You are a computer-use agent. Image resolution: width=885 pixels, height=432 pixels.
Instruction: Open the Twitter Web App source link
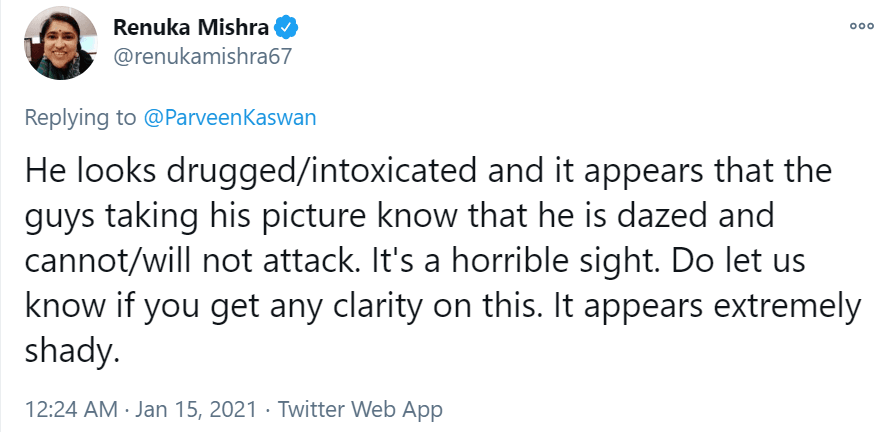point(360,409)
